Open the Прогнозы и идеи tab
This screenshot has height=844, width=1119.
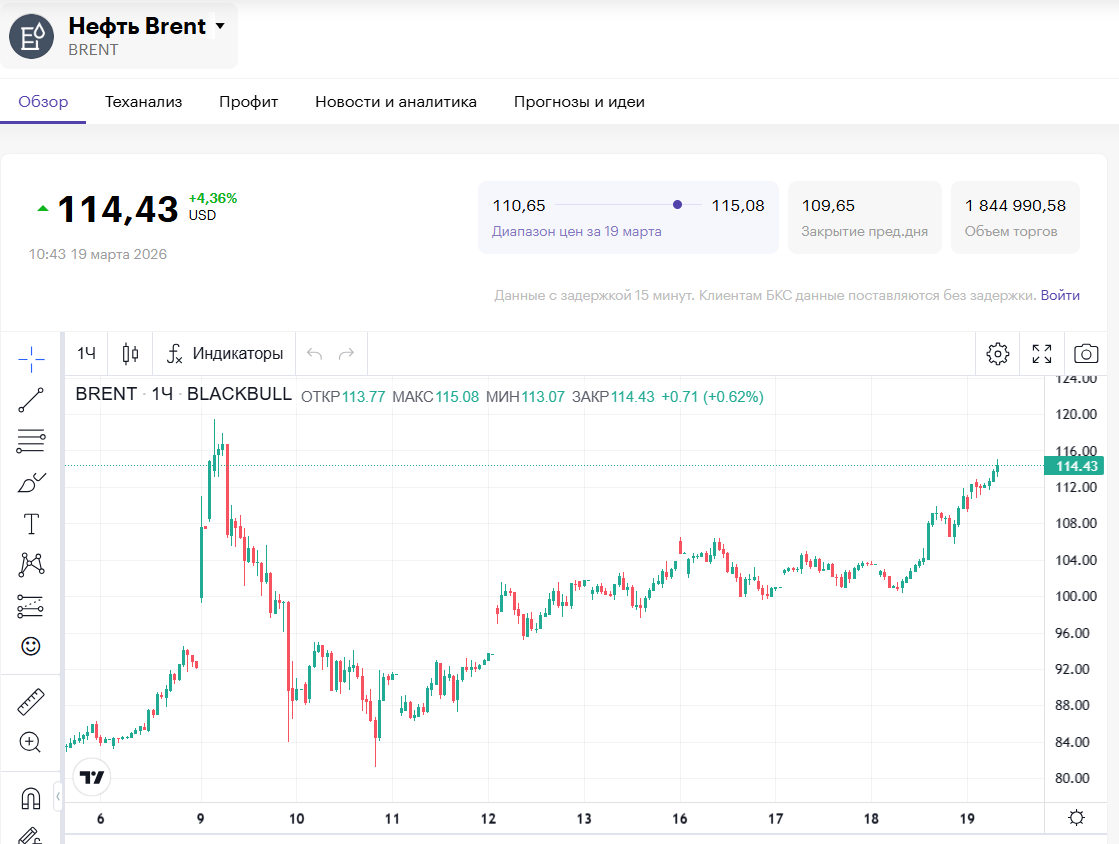coord(579,102)
